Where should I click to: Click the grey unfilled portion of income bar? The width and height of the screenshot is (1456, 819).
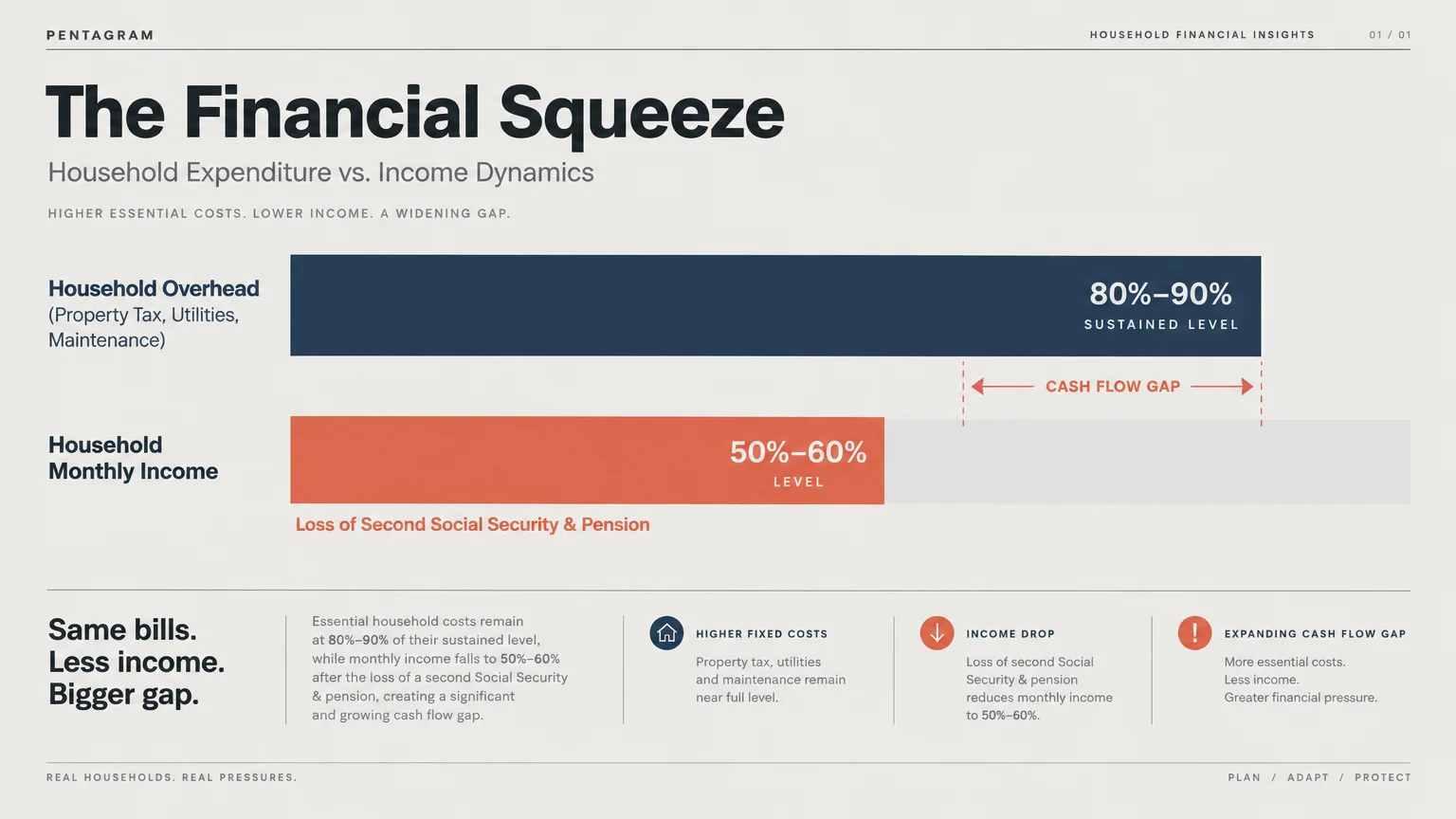(1147, 462)
